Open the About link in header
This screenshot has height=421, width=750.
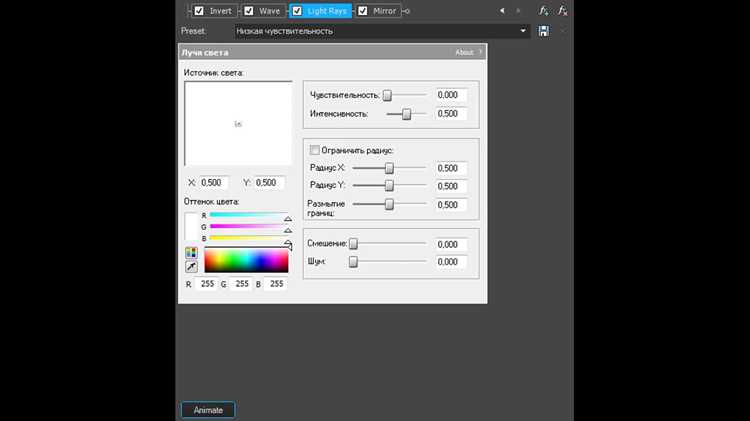(464, 53)
